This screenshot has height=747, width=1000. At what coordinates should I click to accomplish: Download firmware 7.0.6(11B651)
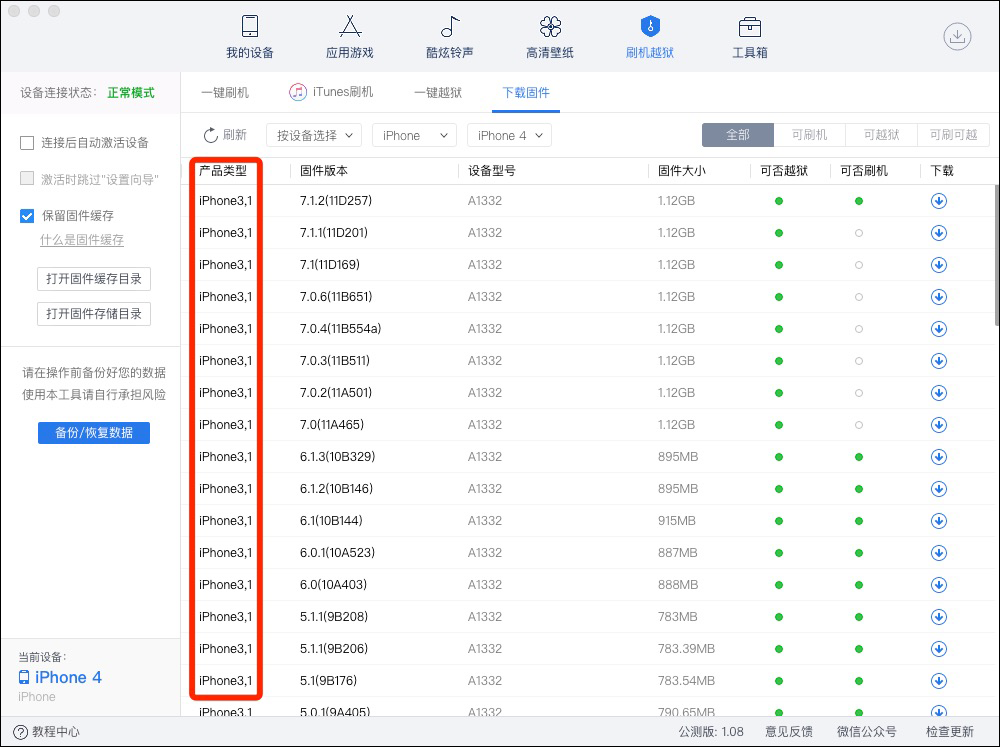point(939,297)
